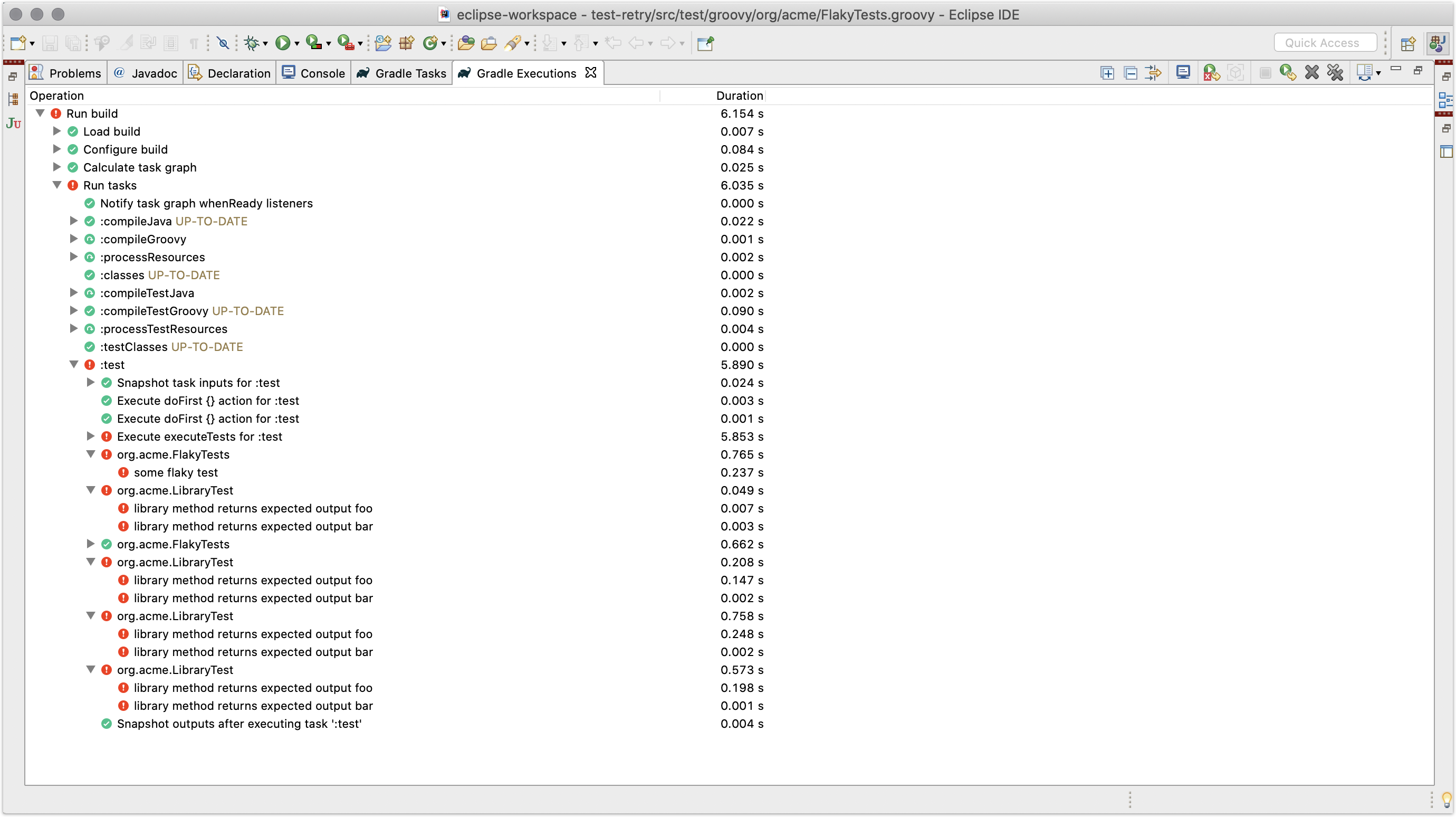
Task: Collapse the :test task node
Action: pos(73,365)
